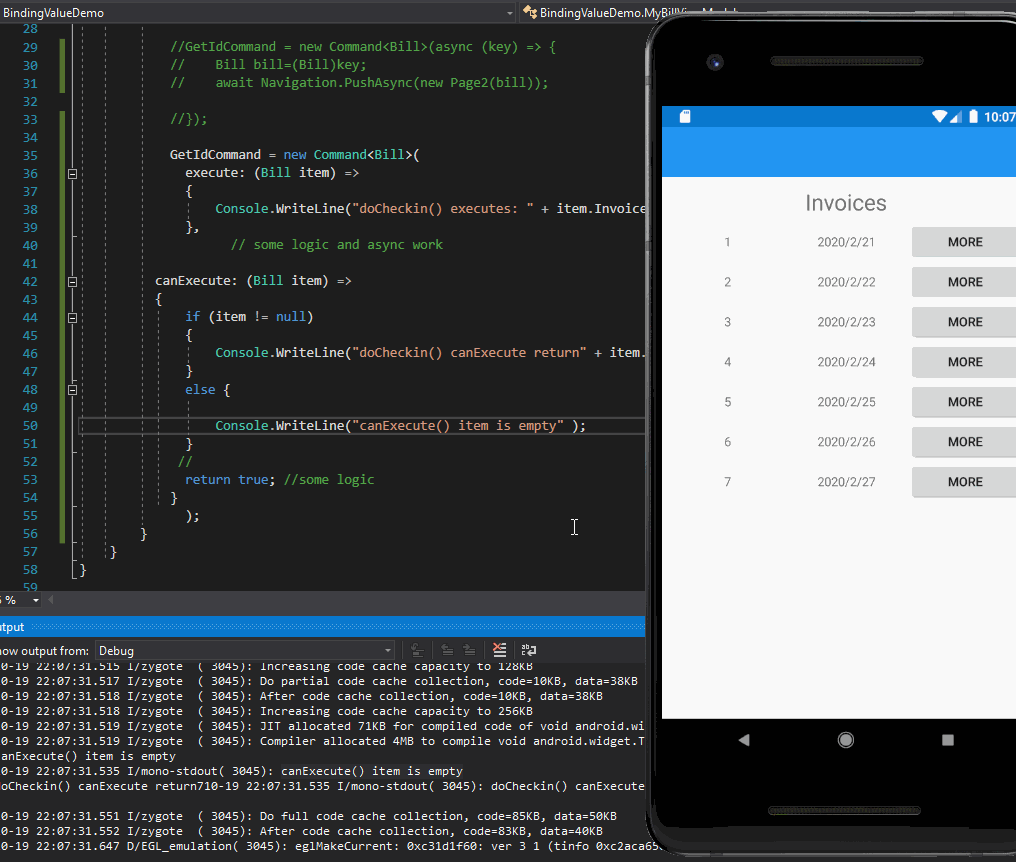
Task: Click MORE button for invoice 6
Action: point(965,442)
